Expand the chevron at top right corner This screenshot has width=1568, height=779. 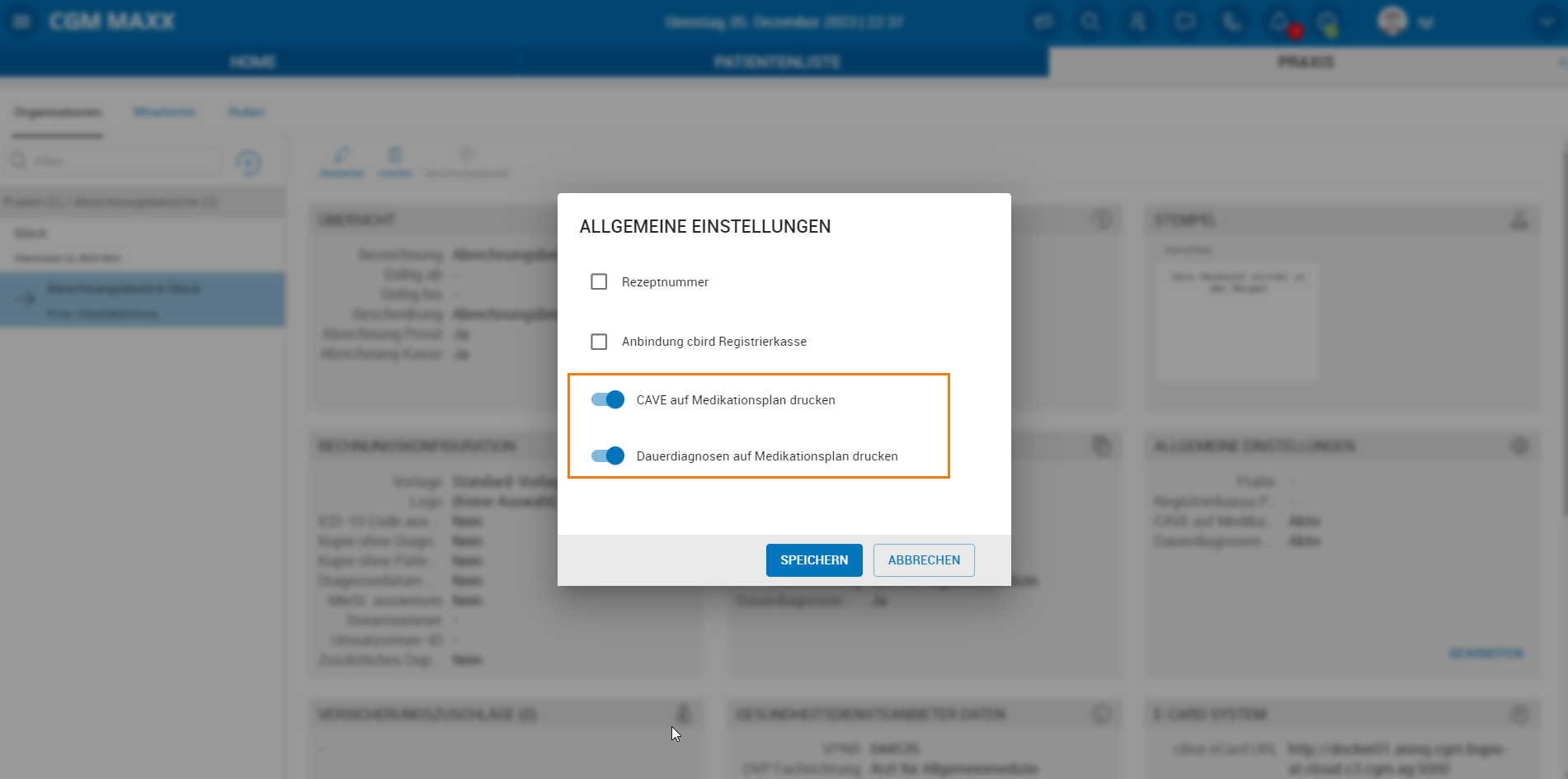coord(1547,22)
